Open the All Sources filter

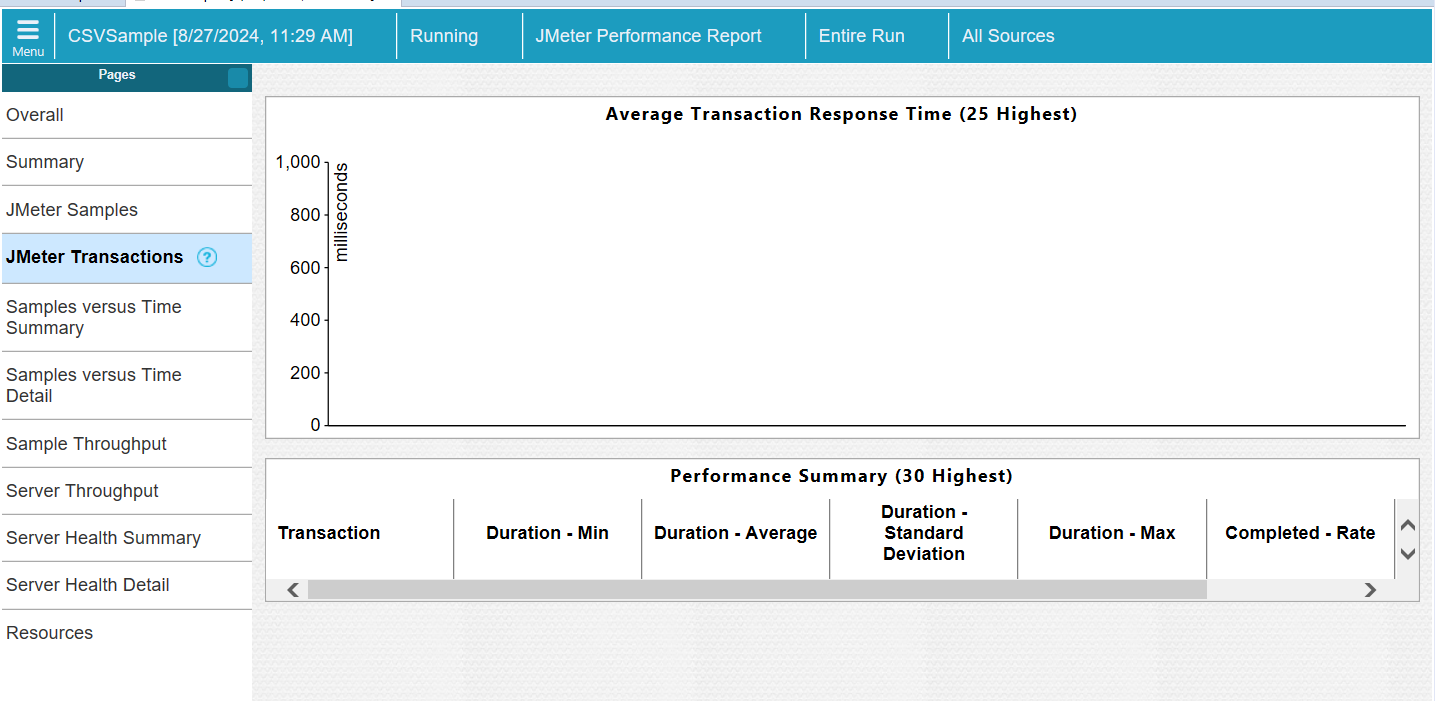click(x=1008, y=36)
